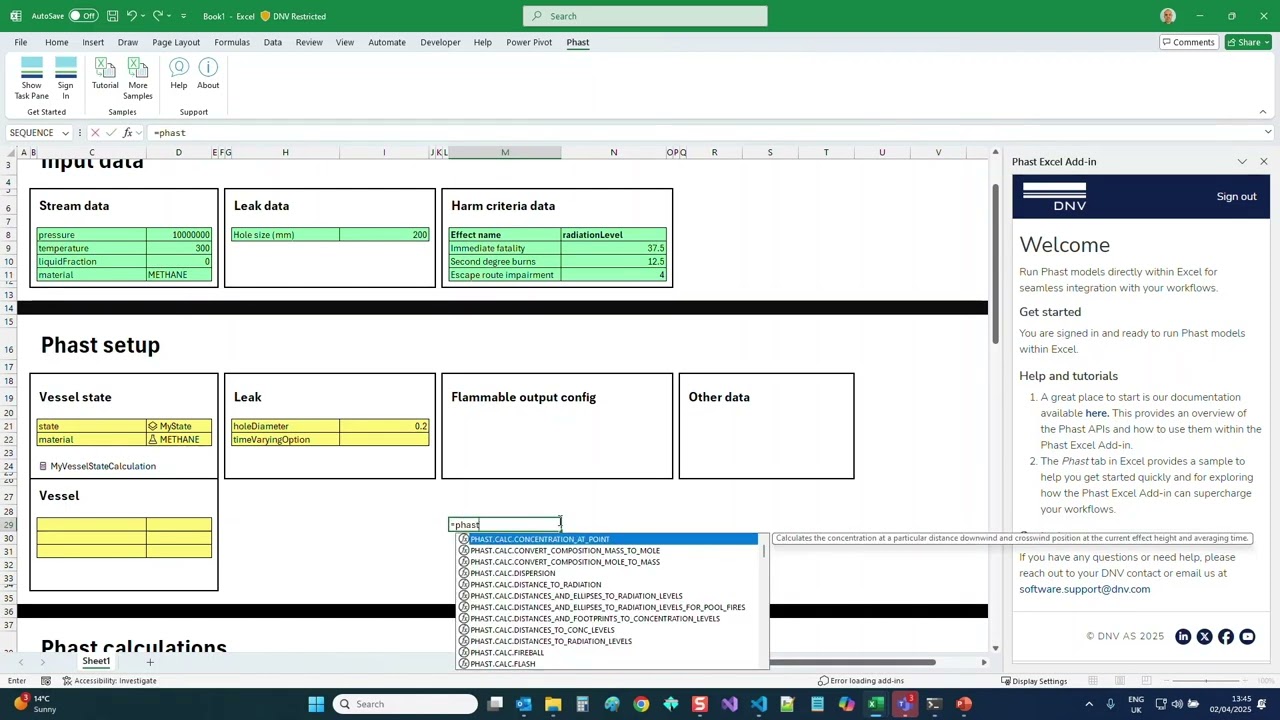
Task: Close the Phast Excel Add-in pane
Action: coord(1263,162)
